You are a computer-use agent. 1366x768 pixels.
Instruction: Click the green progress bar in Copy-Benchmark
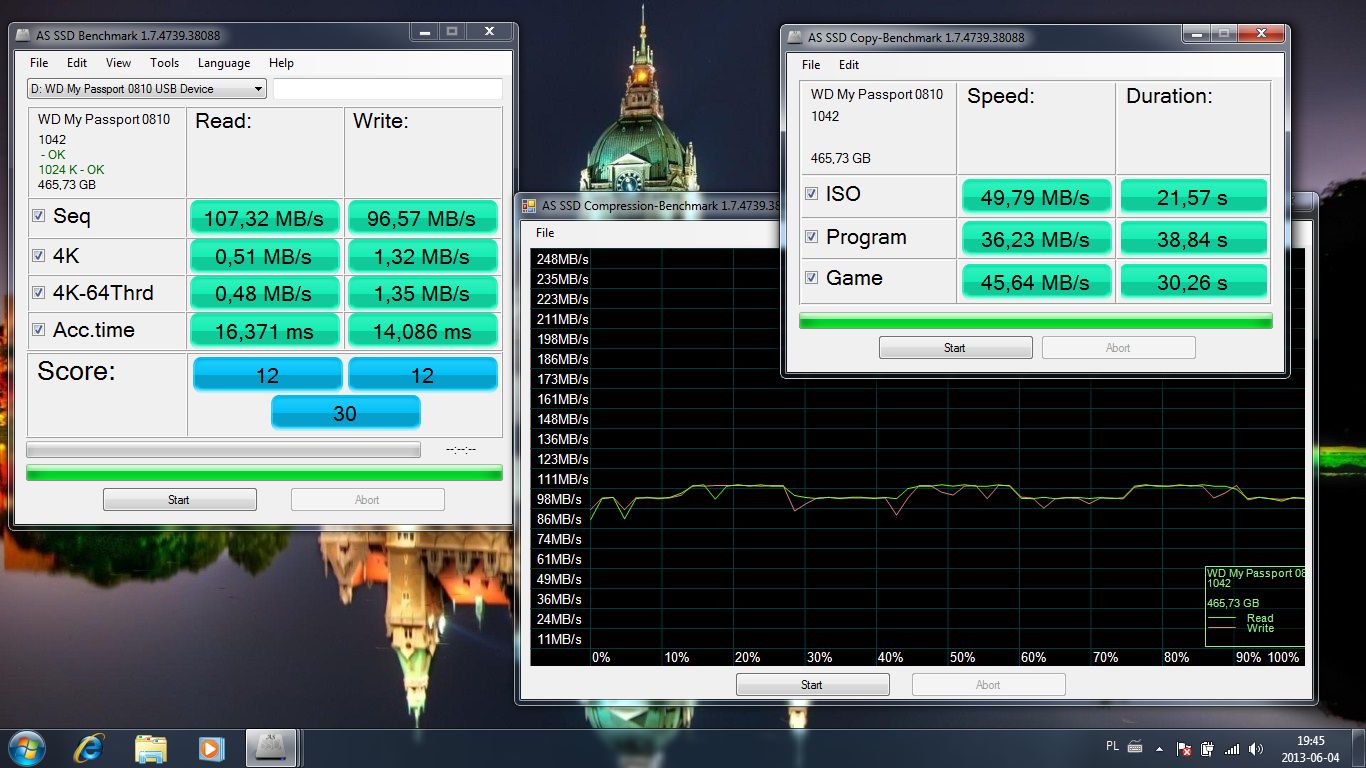pos(1036,321)
